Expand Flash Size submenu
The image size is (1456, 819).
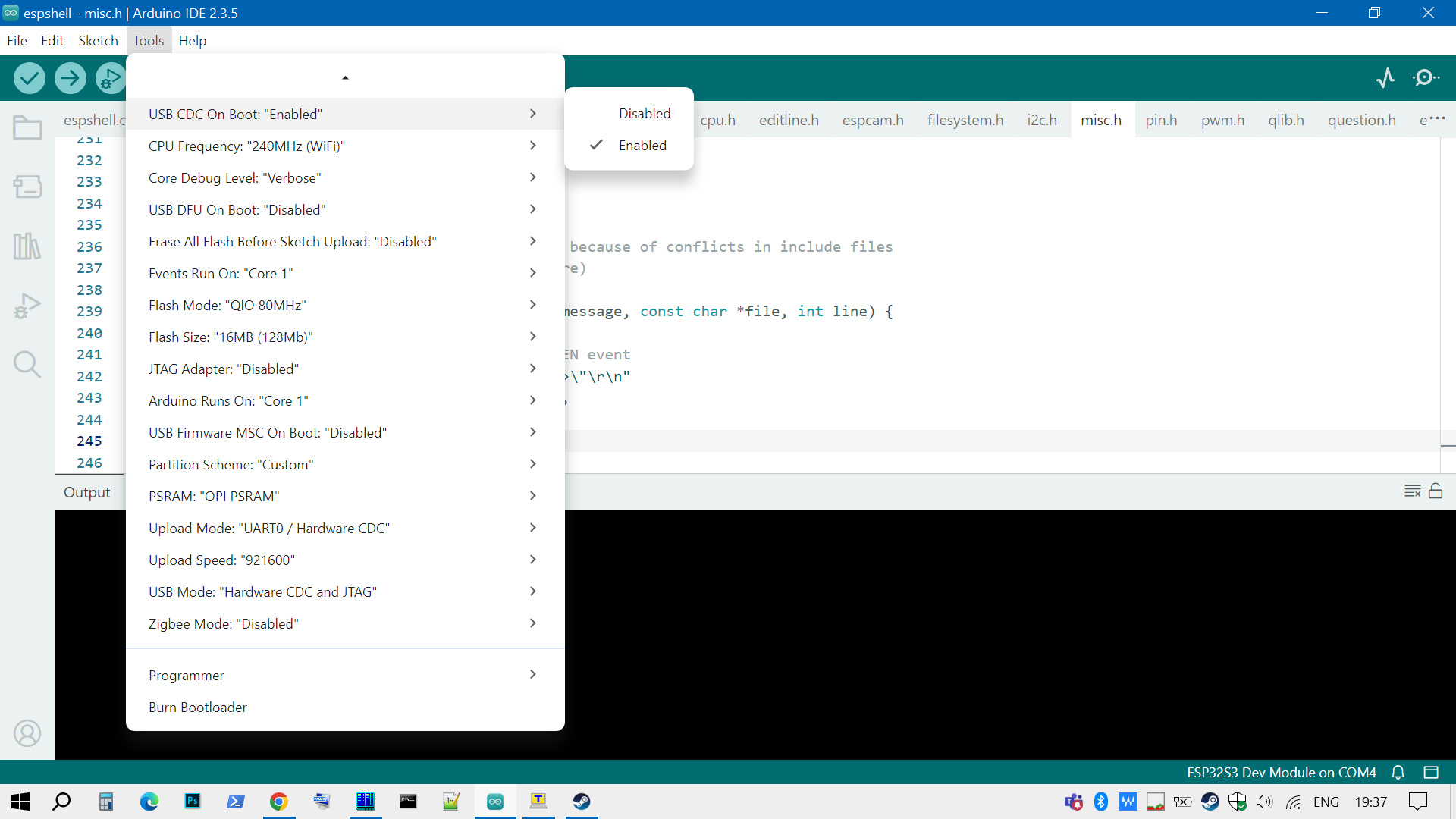pyautogui.click(x=345, y=337)
